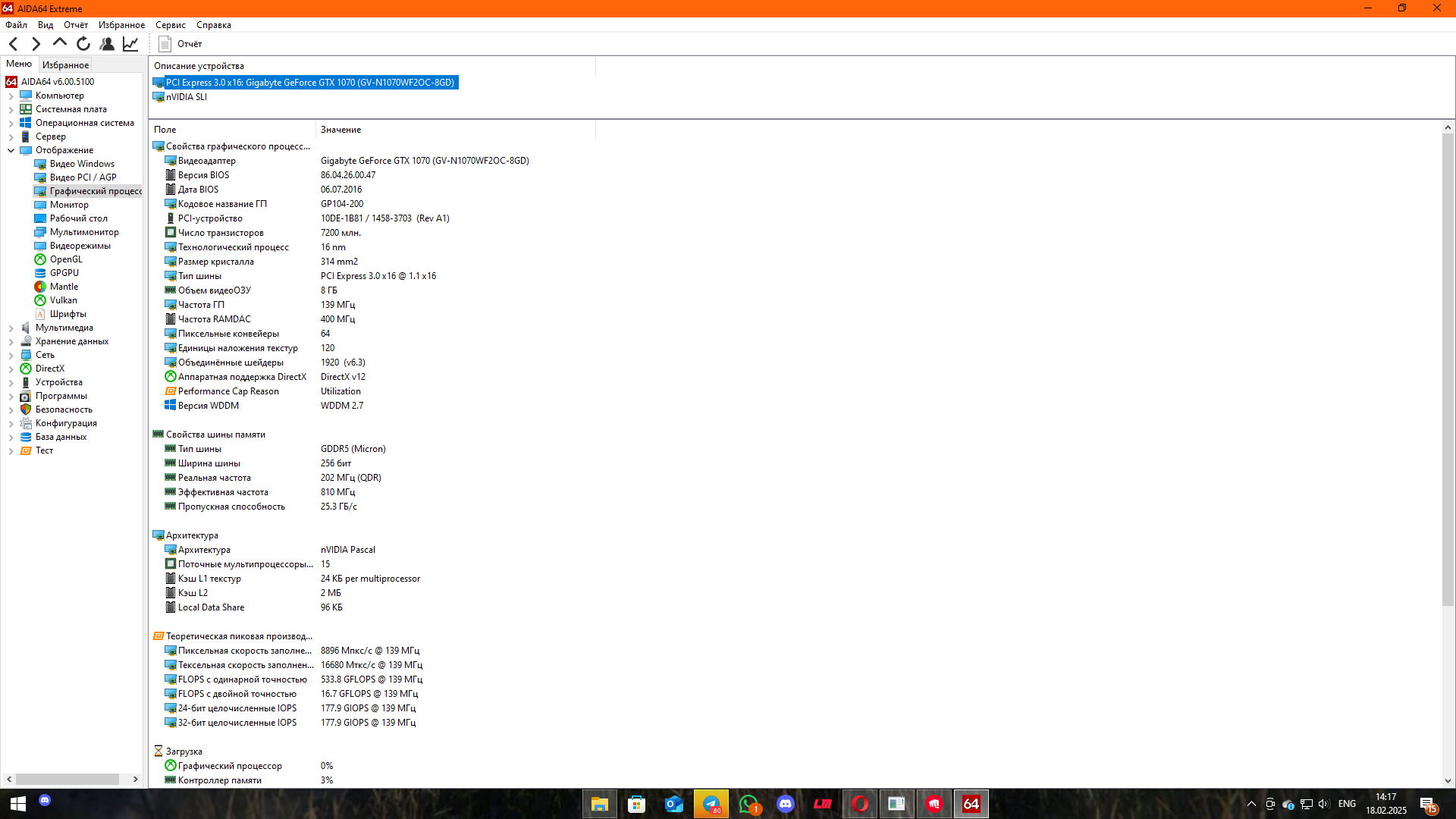Click the Конфигурация icon in the tree
1456x819 pixels.
click(26, 423)
